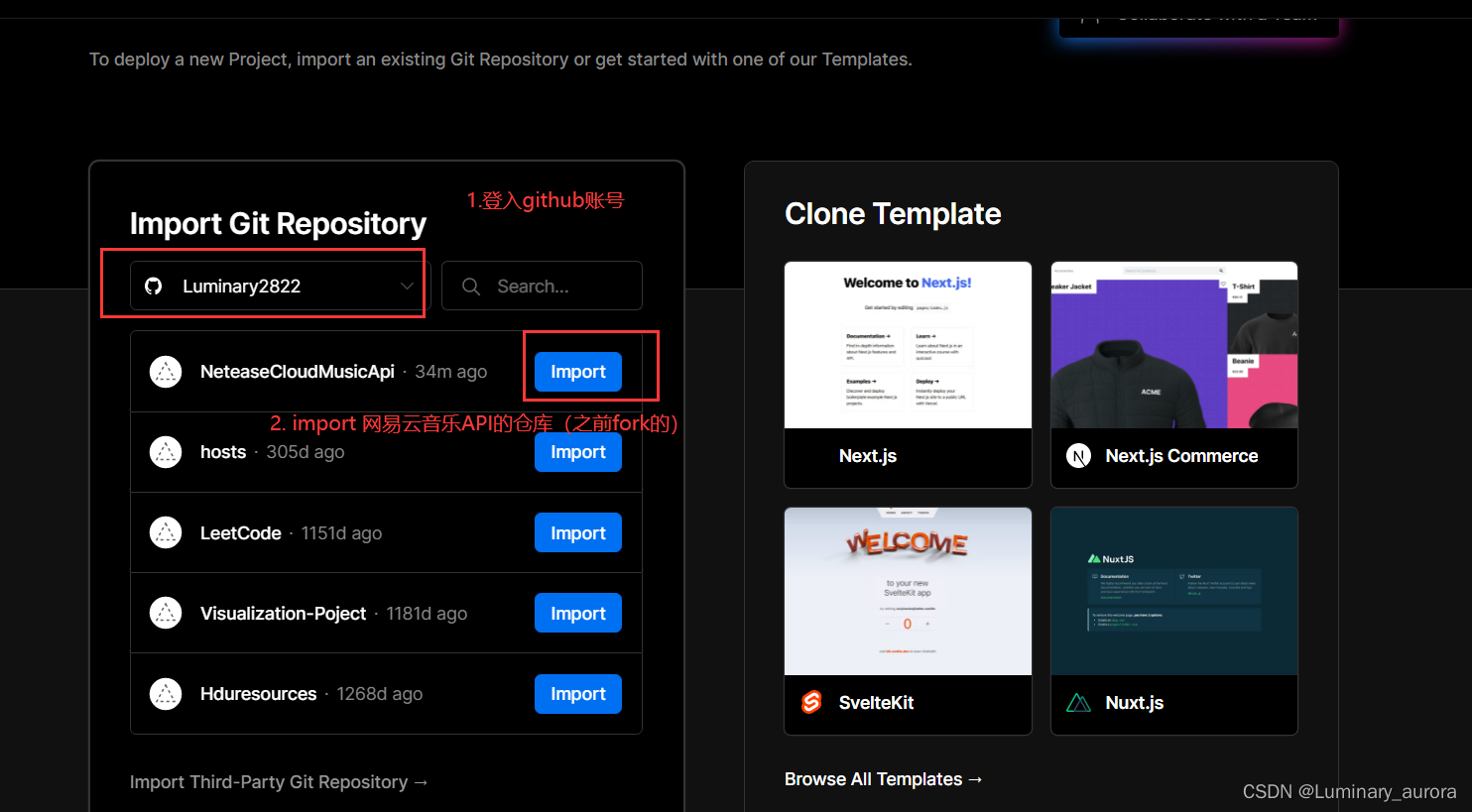
Task: Click the Clone Template heading
Action: pos(893,214)
